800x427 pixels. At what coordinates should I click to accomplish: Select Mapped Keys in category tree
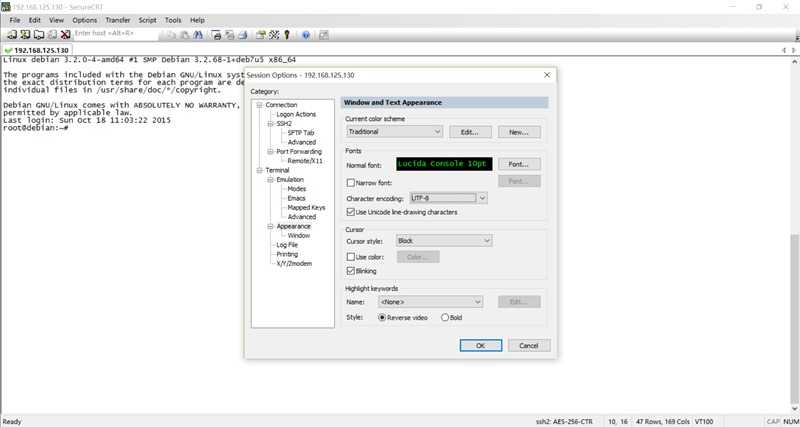tap(306, 208)
